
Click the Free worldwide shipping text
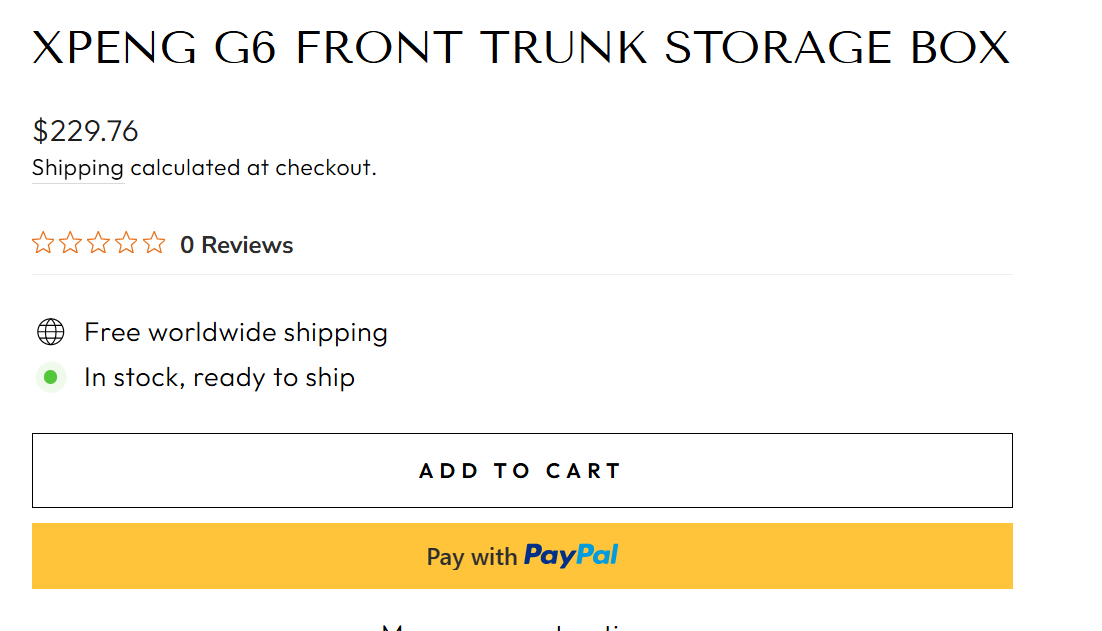pos(236,332)
